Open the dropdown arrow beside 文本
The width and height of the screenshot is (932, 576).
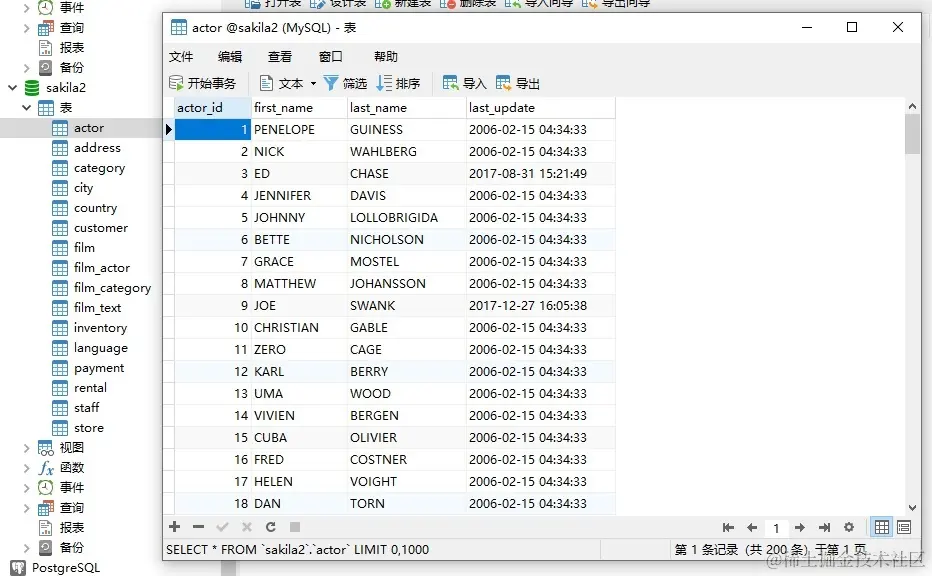313,84
